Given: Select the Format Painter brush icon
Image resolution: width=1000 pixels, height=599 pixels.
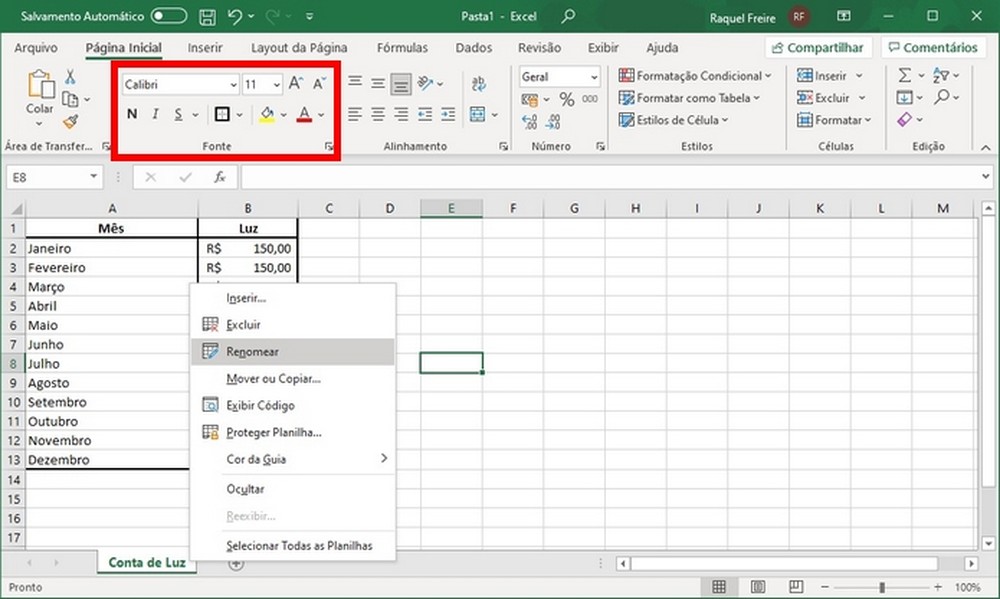Looking at the screenshot, I should [70, 121].
